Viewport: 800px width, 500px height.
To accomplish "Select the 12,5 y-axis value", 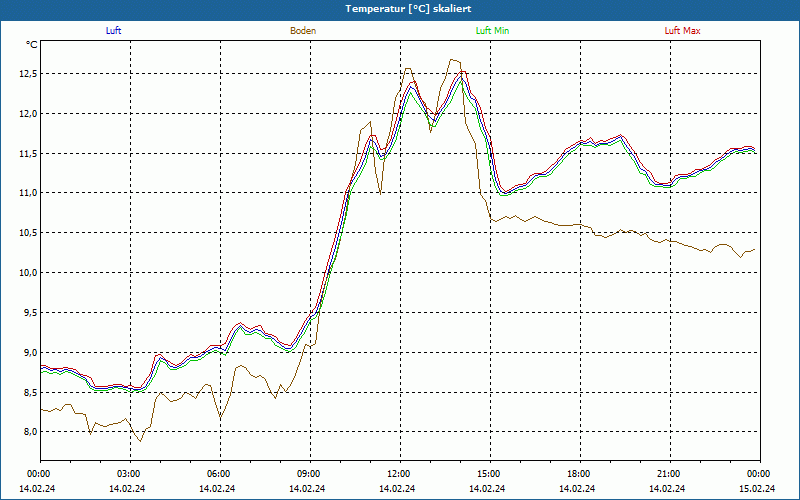I will coord(28,74).
